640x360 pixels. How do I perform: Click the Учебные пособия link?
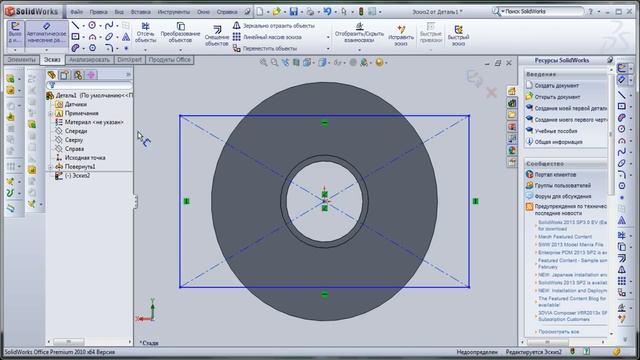click(x=556, y=131)
